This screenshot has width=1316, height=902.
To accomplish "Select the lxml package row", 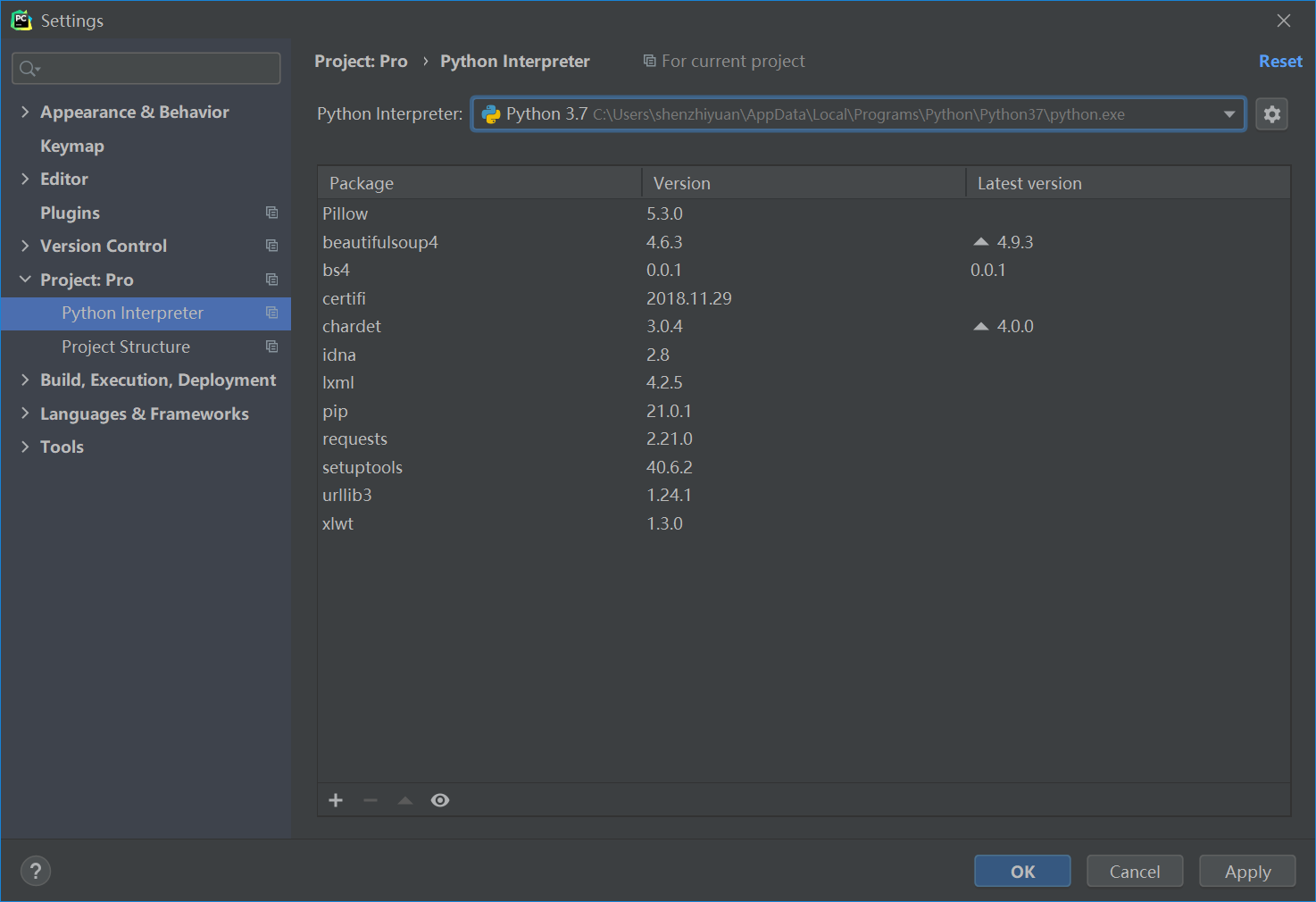I will pyautogui.click(x=804, y=382).
